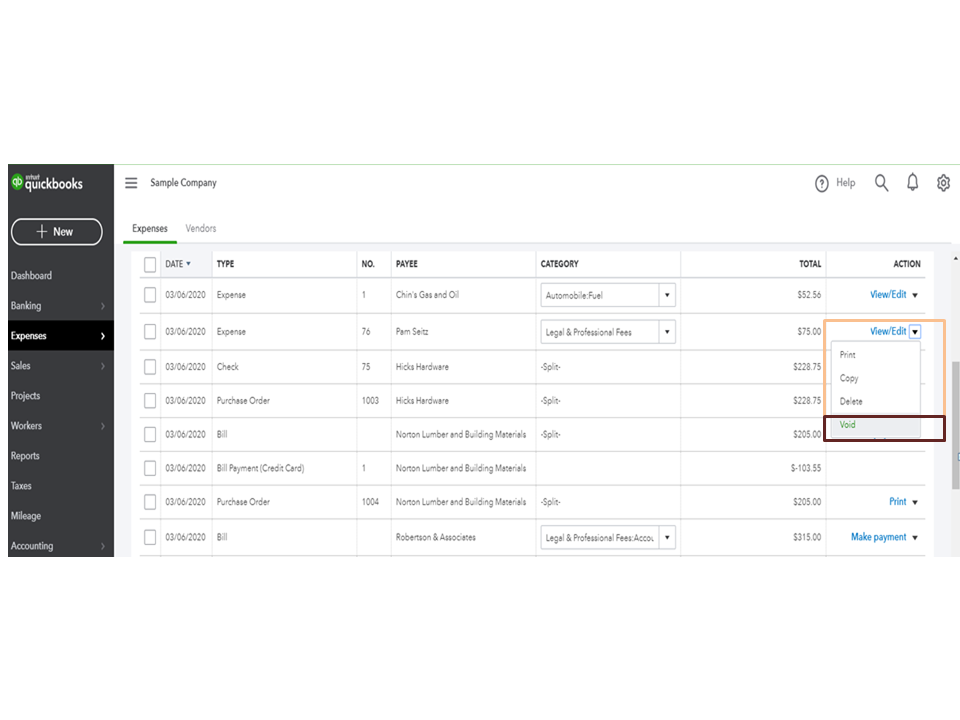This screenshot has width=960, height=720.
Task: Click the vertical scrollbar on the right
Action: (955, 410)
